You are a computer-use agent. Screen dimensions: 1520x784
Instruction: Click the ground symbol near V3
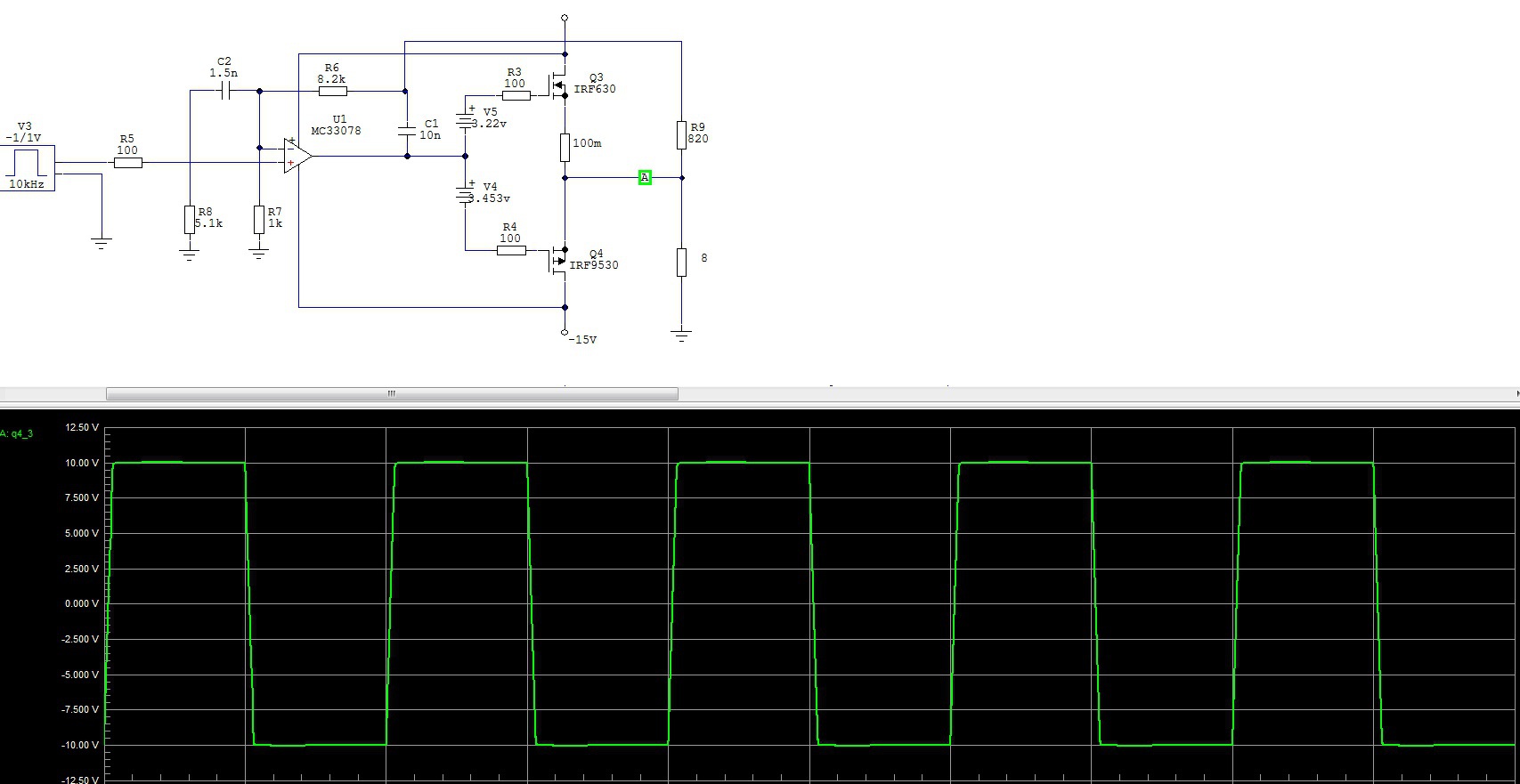(102, 243)
